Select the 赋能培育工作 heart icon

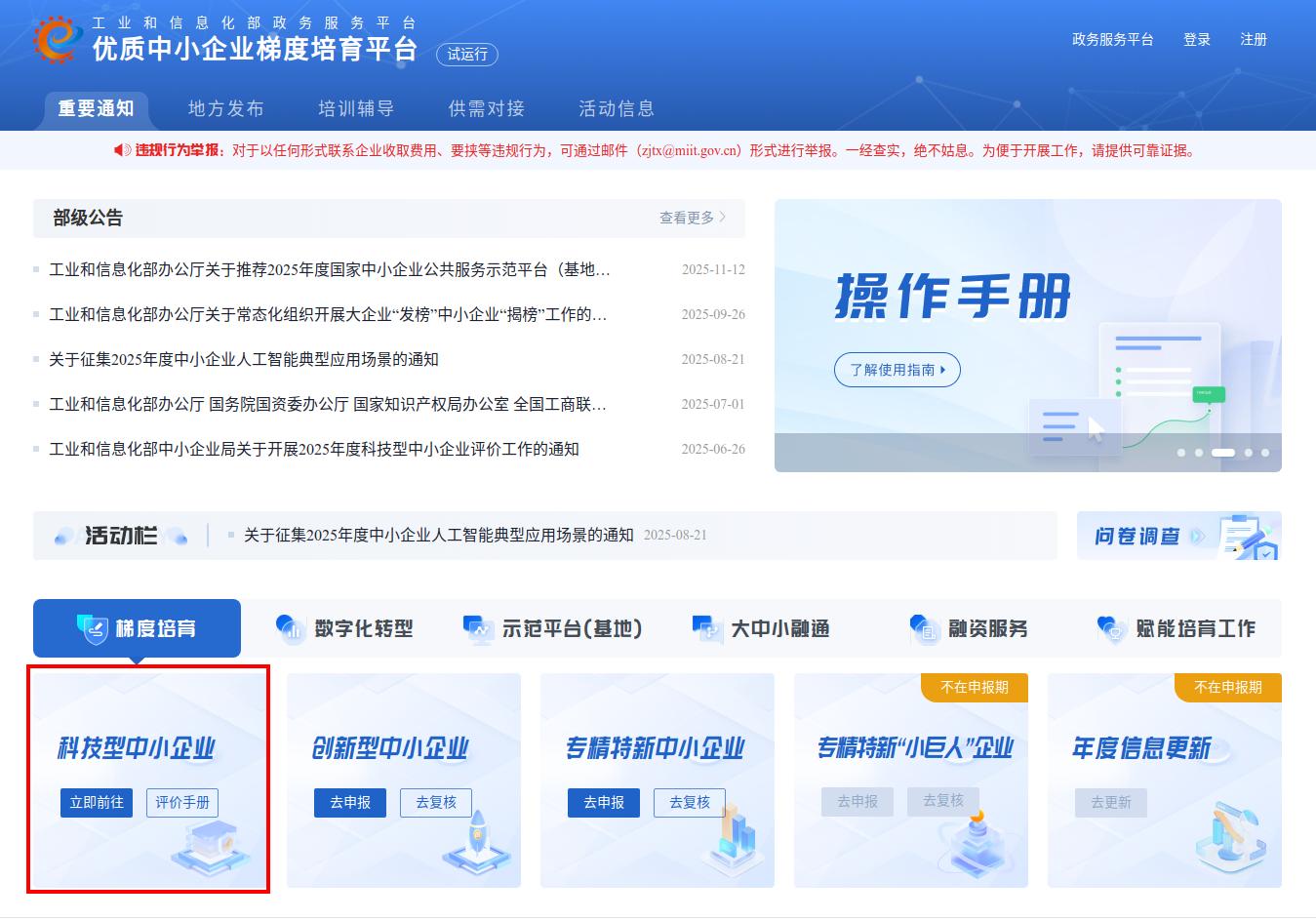tap(1112, 628)
